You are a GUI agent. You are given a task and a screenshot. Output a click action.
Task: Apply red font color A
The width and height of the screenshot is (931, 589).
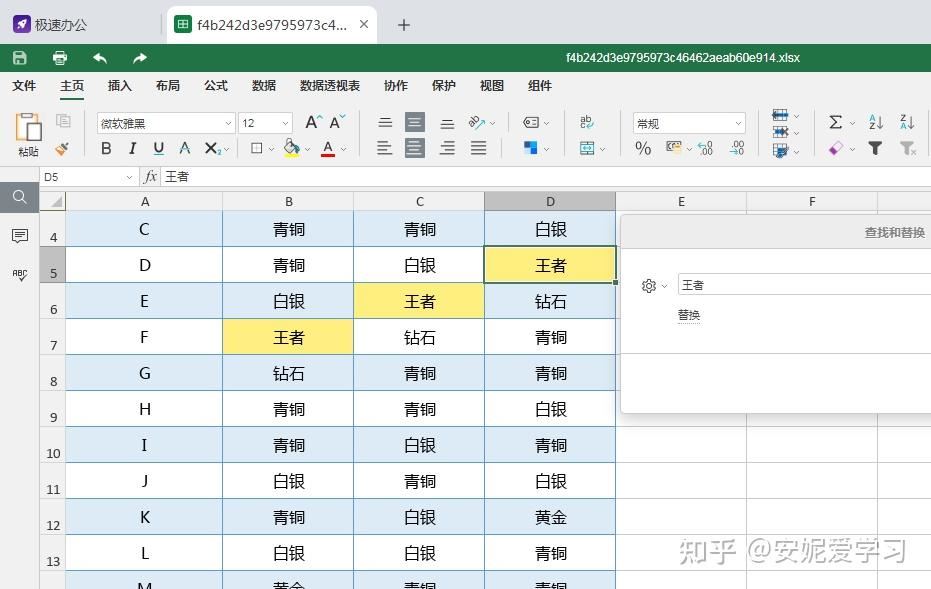328,148
